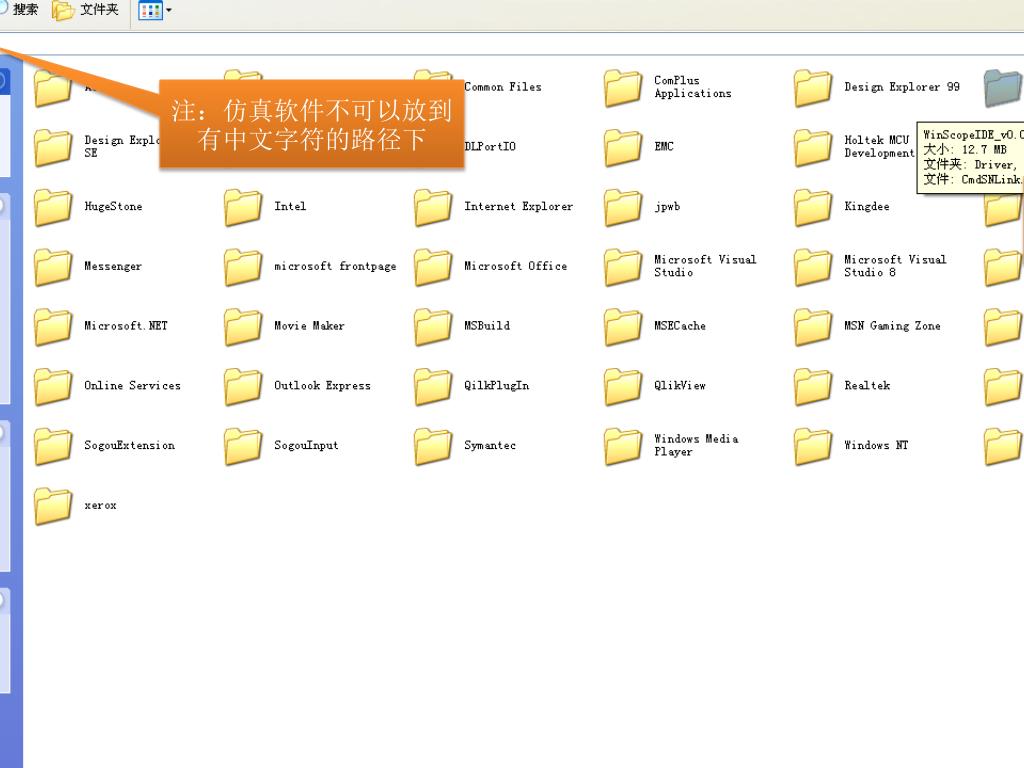Select the jpwb folder icon
1024x768 pixels.
622,207
